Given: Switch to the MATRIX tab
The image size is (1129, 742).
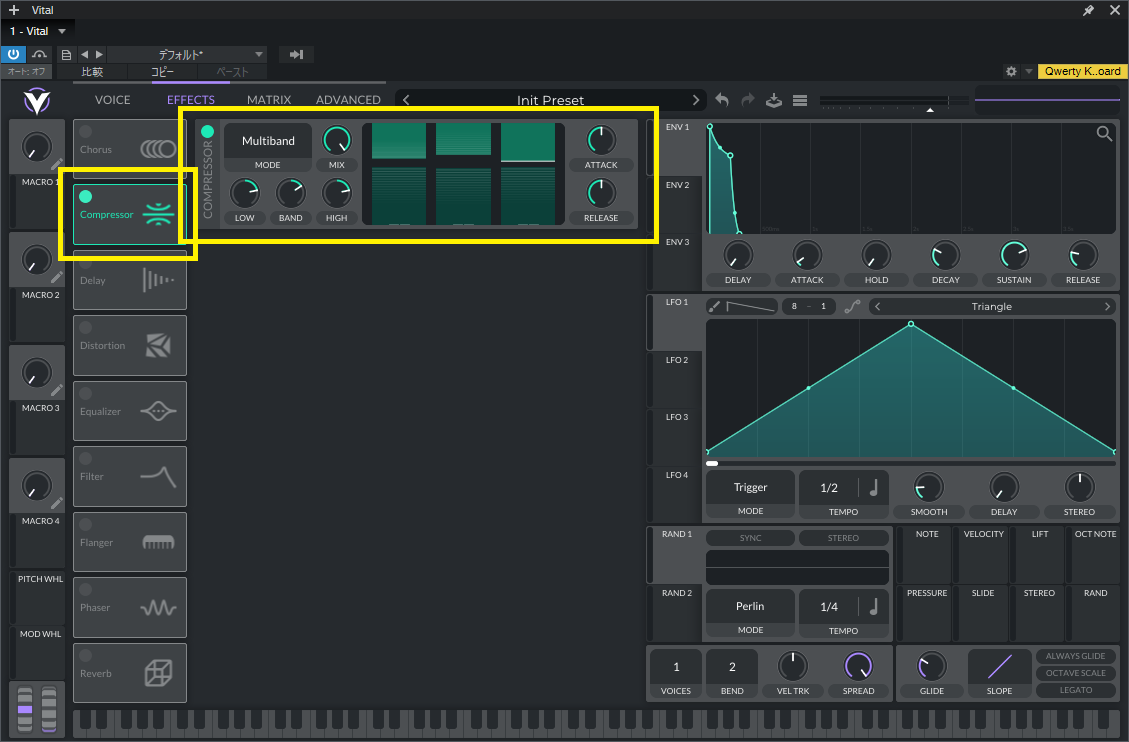Looking at the screenshot, I should click(269, 100).
